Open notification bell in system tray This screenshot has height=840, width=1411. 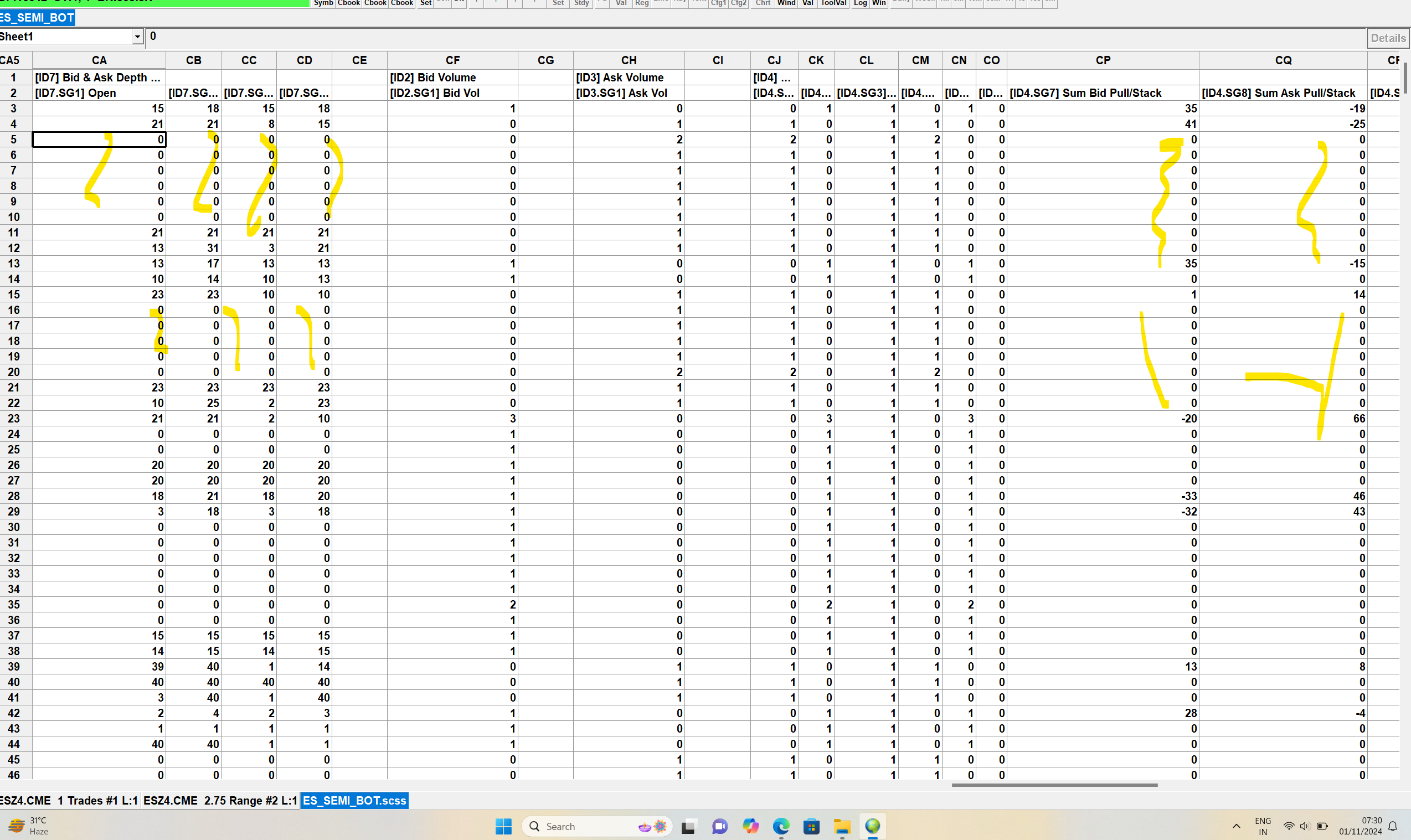[x=1393, y=826]
